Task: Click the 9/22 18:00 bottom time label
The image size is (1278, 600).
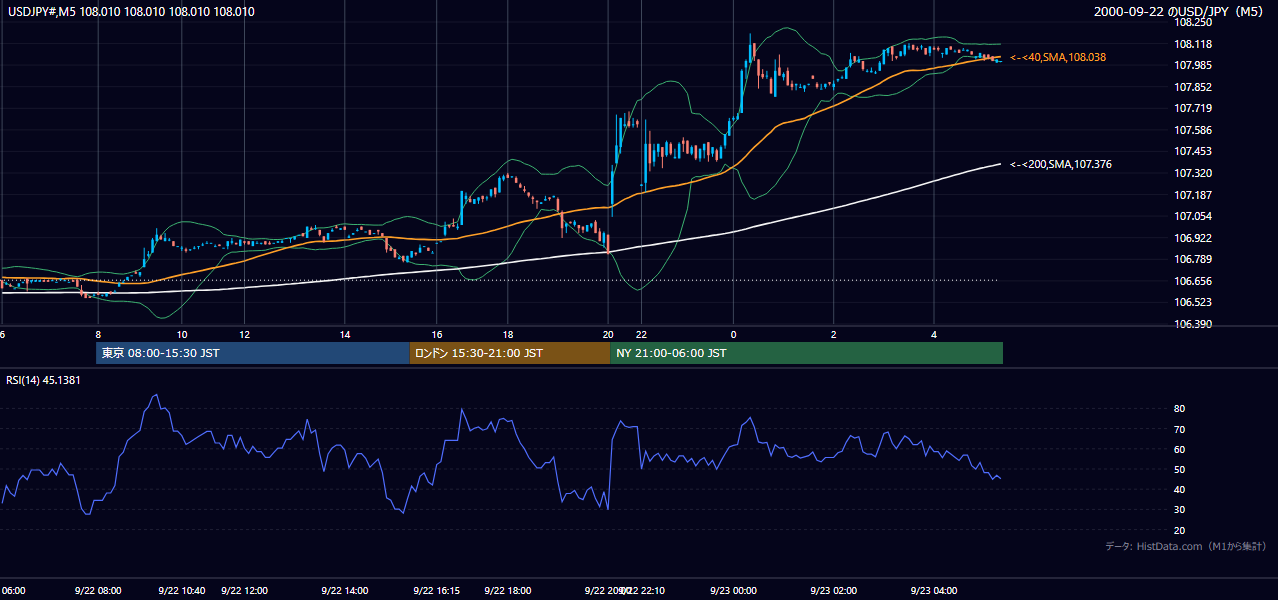Action: point(508,590)
